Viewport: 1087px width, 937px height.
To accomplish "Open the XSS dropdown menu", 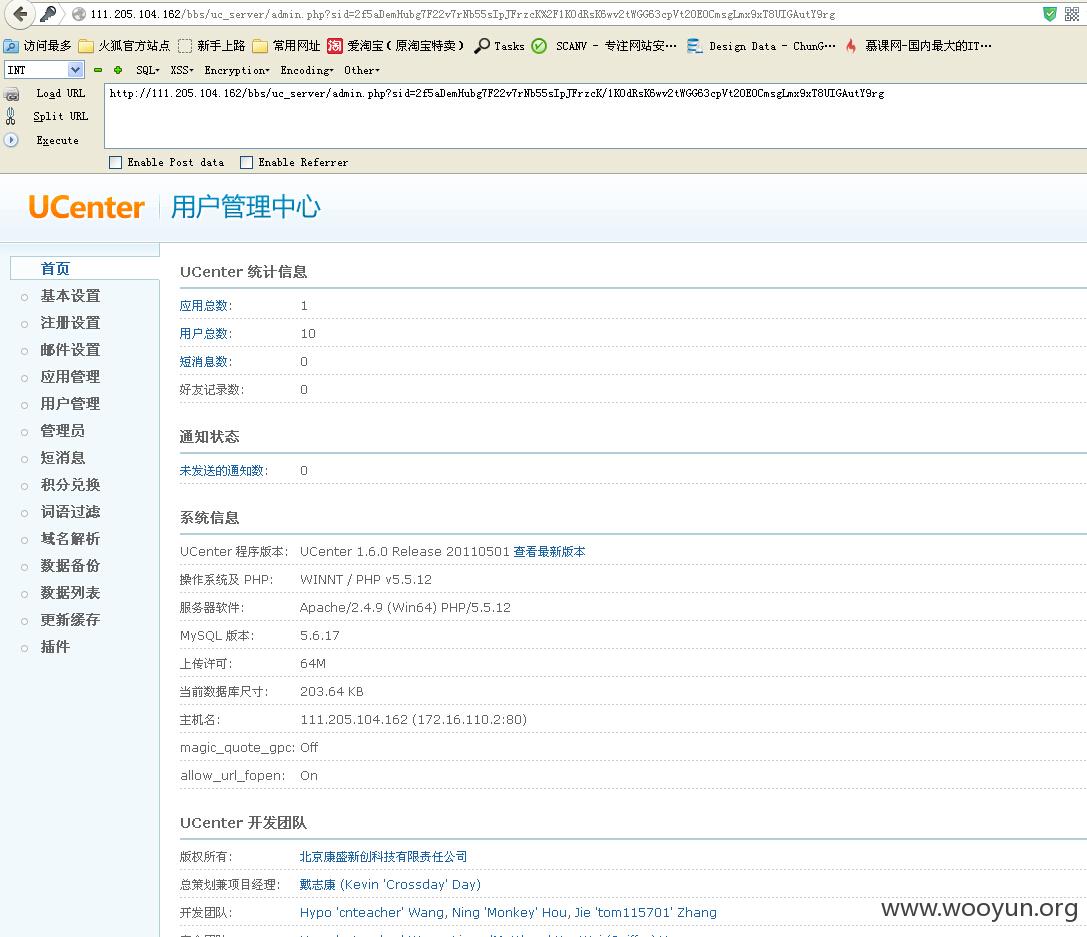I will pyautogui.click(x=182, y=70).
